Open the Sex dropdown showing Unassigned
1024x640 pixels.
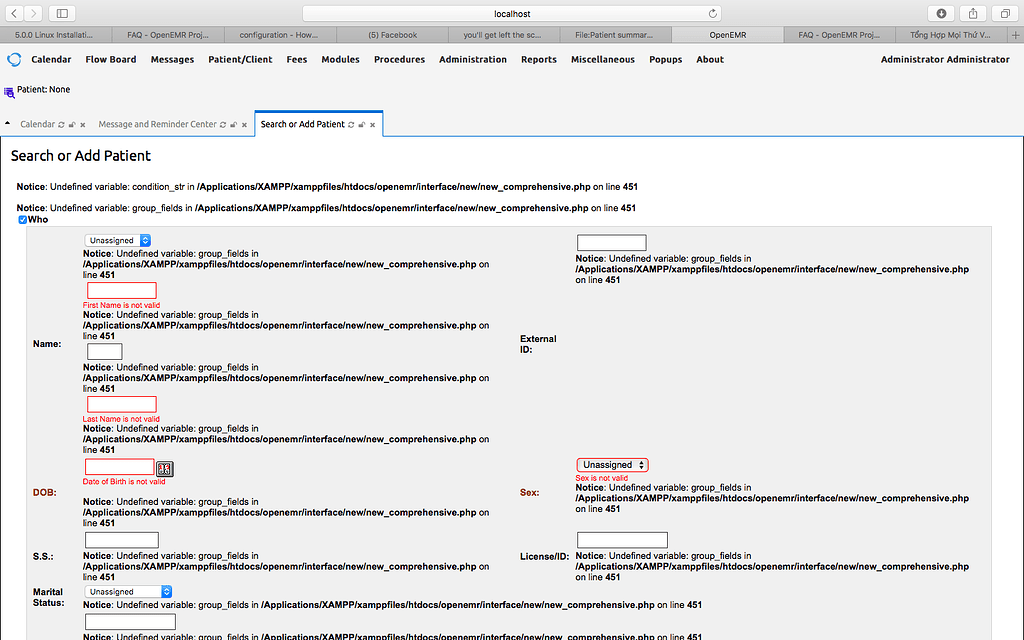pyautogui.click(x=611, y=464)
